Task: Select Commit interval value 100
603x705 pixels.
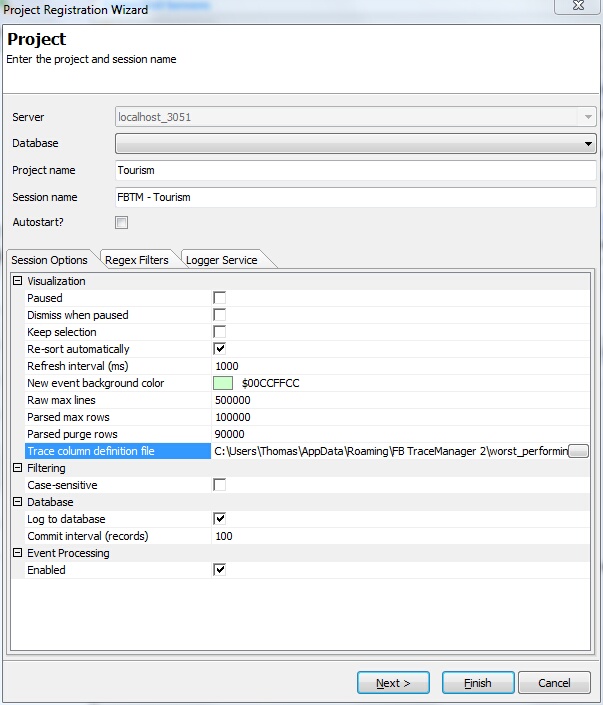Action: pyautogui.click(x=224, y=536)
